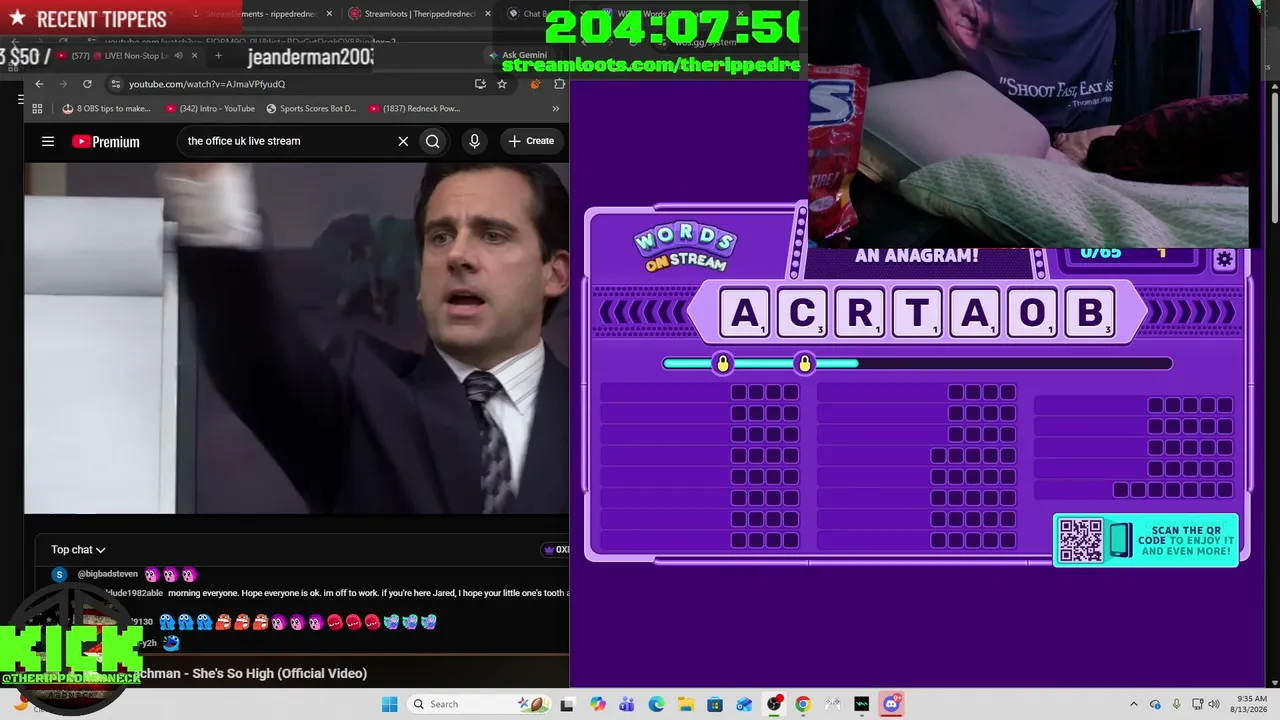Reload the YouTube page in Chrome
Viewport: 1280px width, 720px height.
87,84
